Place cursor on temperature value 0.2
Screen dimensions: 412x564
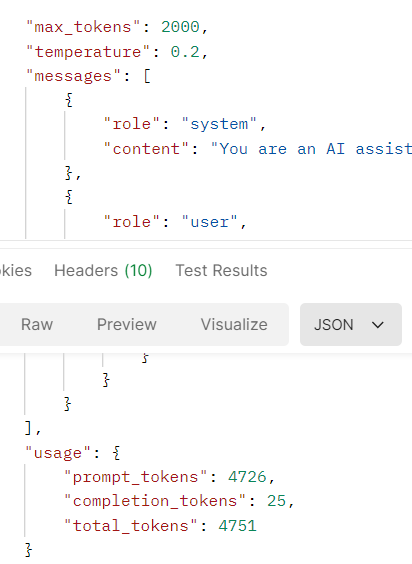pos(185,52)
